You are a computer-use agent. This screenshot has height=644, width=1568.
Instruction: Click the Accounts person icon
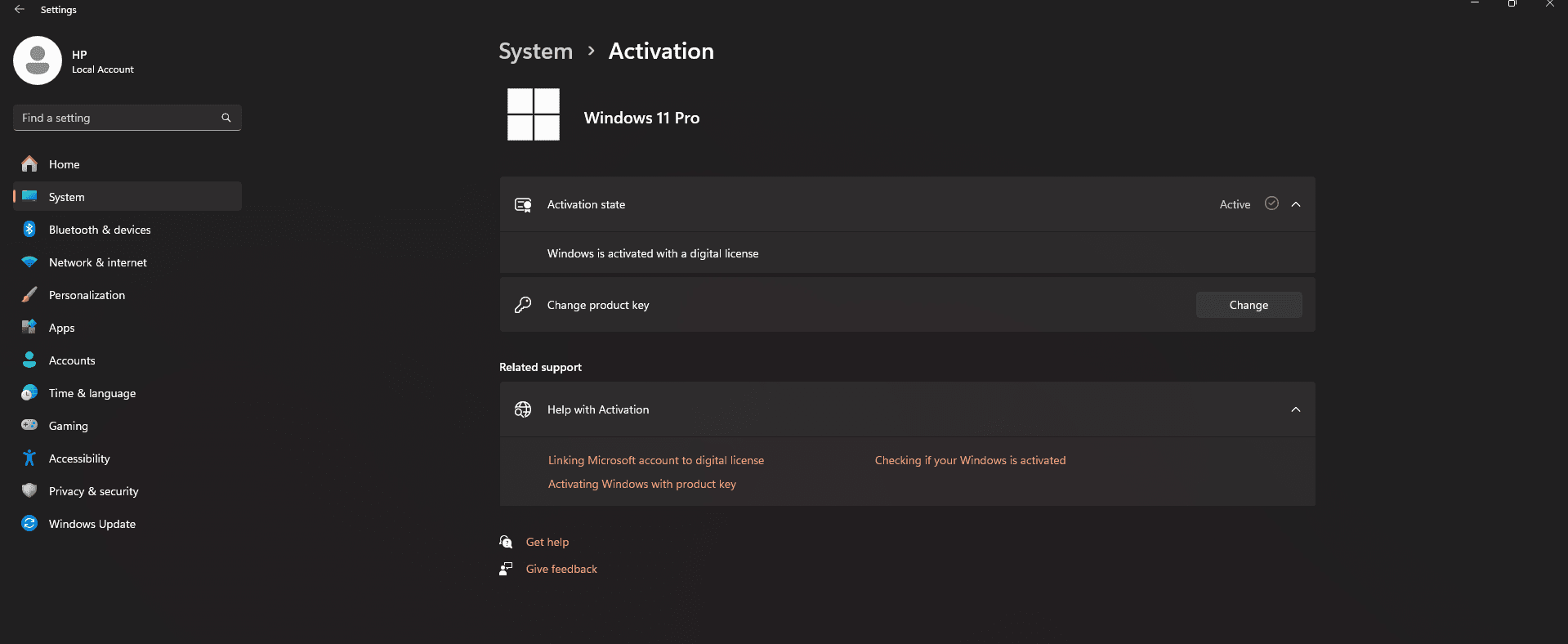click(29, 360)
